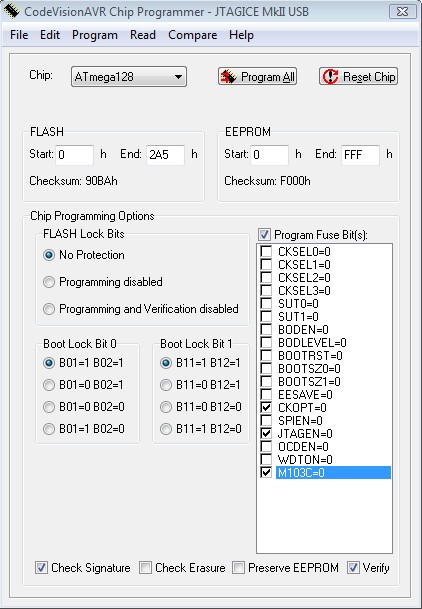Image resolution: width=422 pixels, height=609 pixels.
Task: Uncheck the JTAGEN=0 fuse bit
Action: (x=266, y=433)
